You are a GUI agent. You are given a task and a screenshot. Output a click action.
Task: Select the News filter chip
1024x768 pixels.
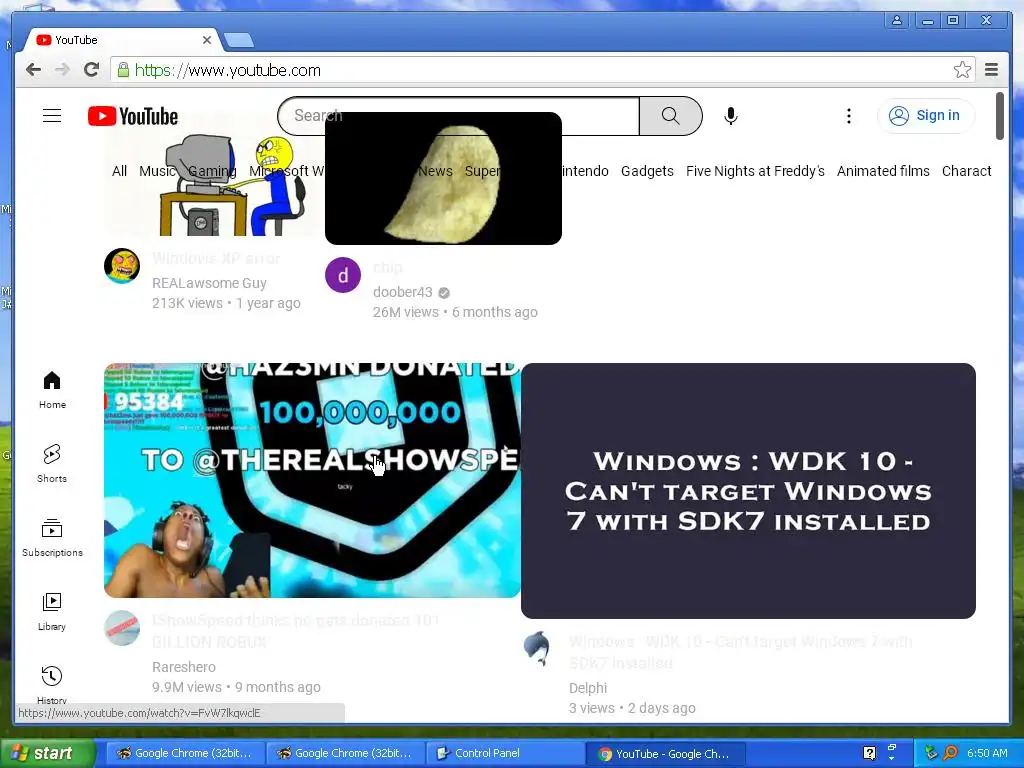click(435, 171)
